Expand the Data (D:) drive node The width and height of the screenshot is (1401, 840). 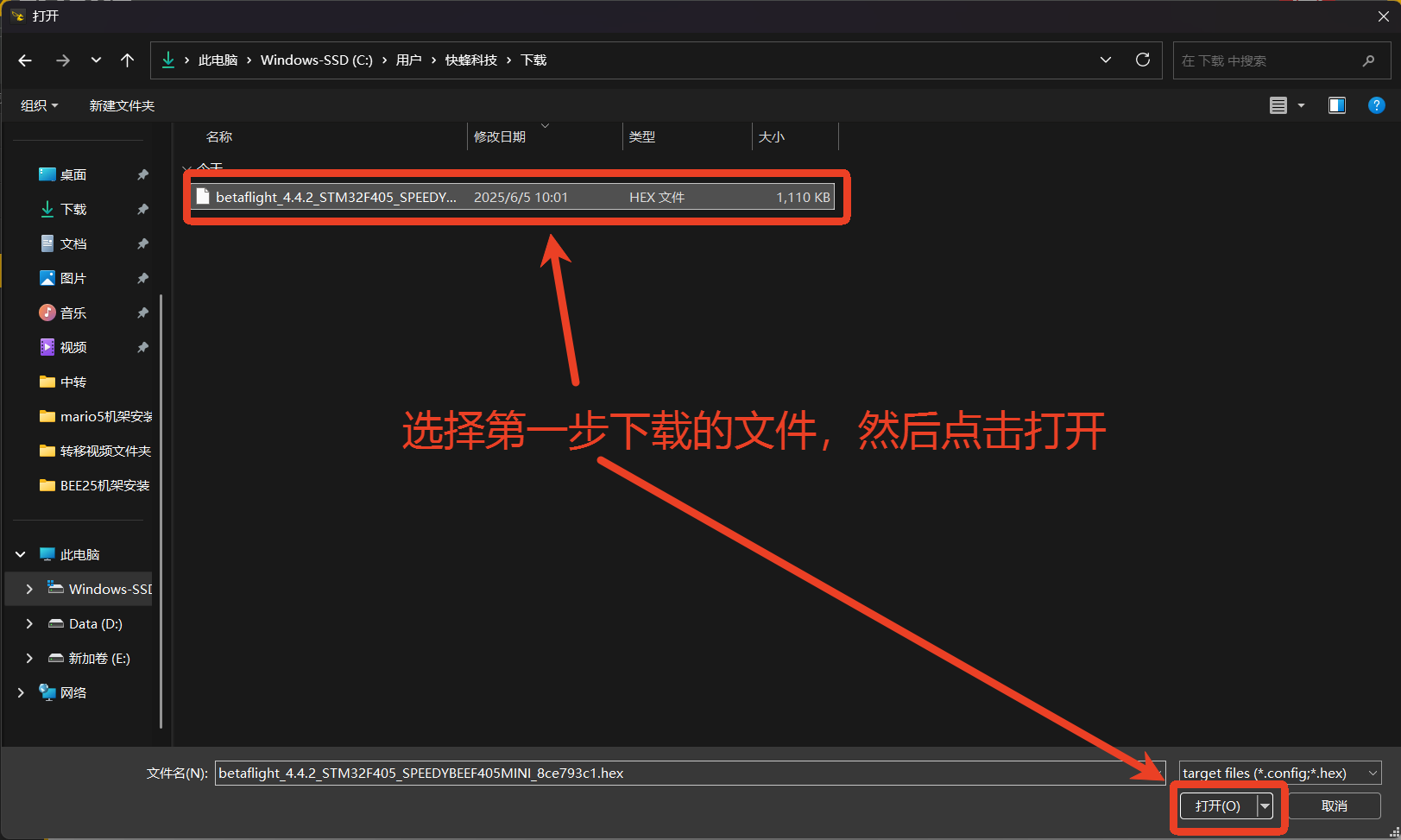pyautogui.click(x=29, y=623)
